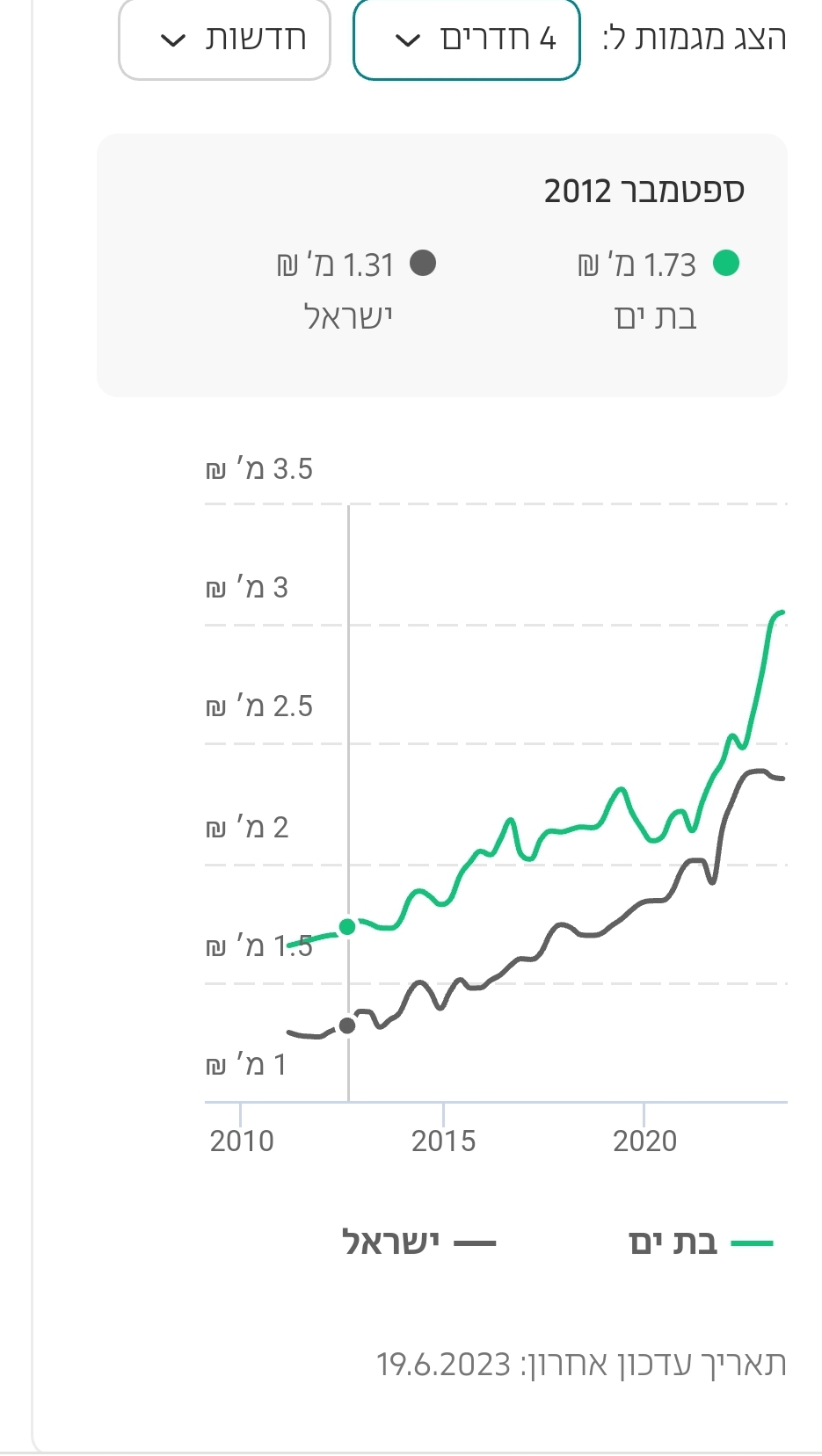Click gray legend line for ישראל

pos(475,1243)
